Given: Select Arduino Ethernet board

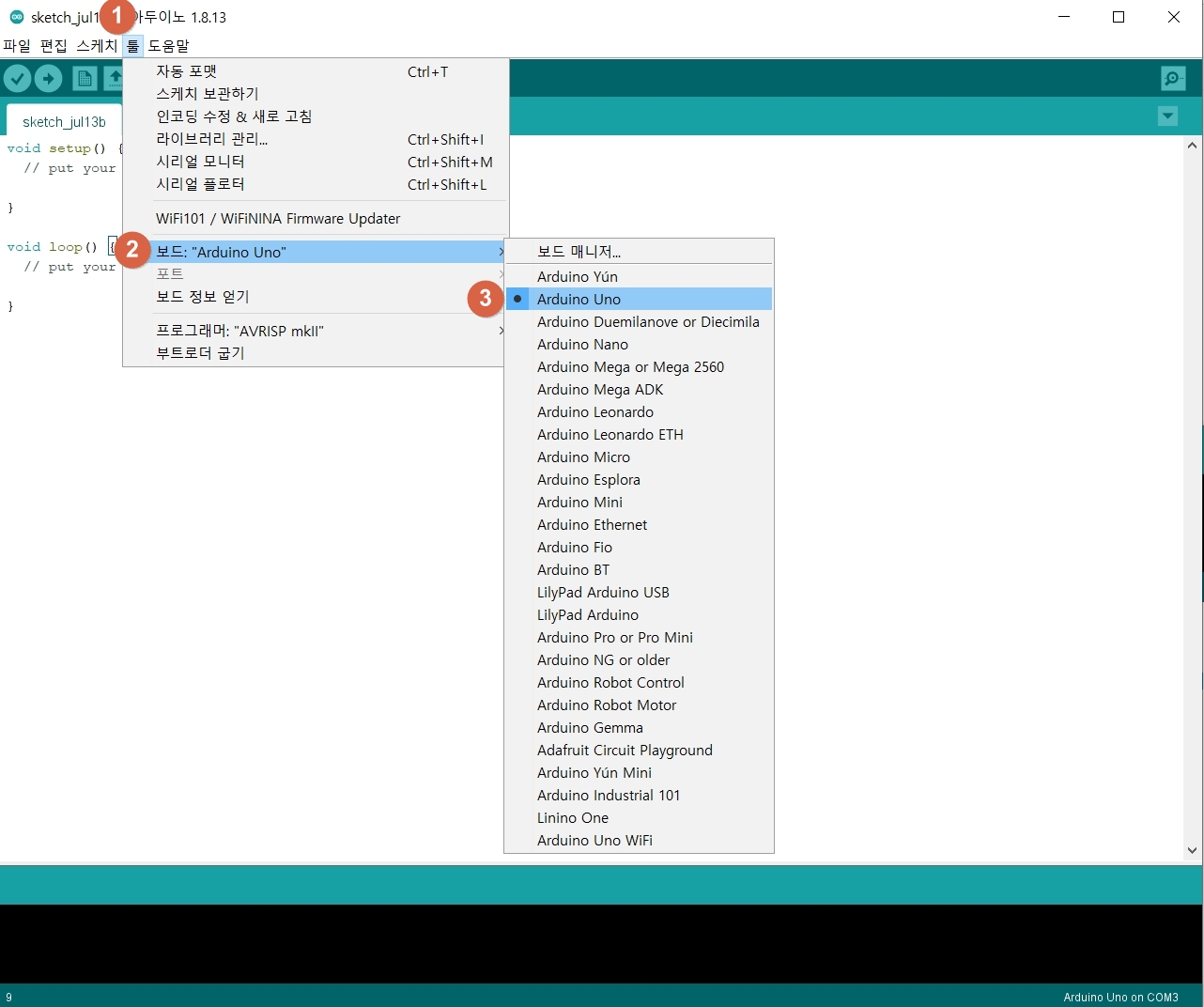Looking at the screenshot, I should tap(639, 524).
